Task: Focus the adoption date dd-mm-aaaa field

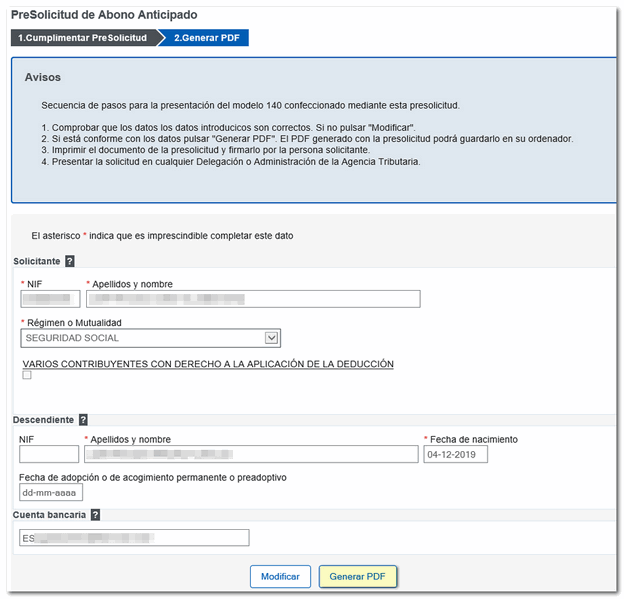Action: [x=51, y=492]
